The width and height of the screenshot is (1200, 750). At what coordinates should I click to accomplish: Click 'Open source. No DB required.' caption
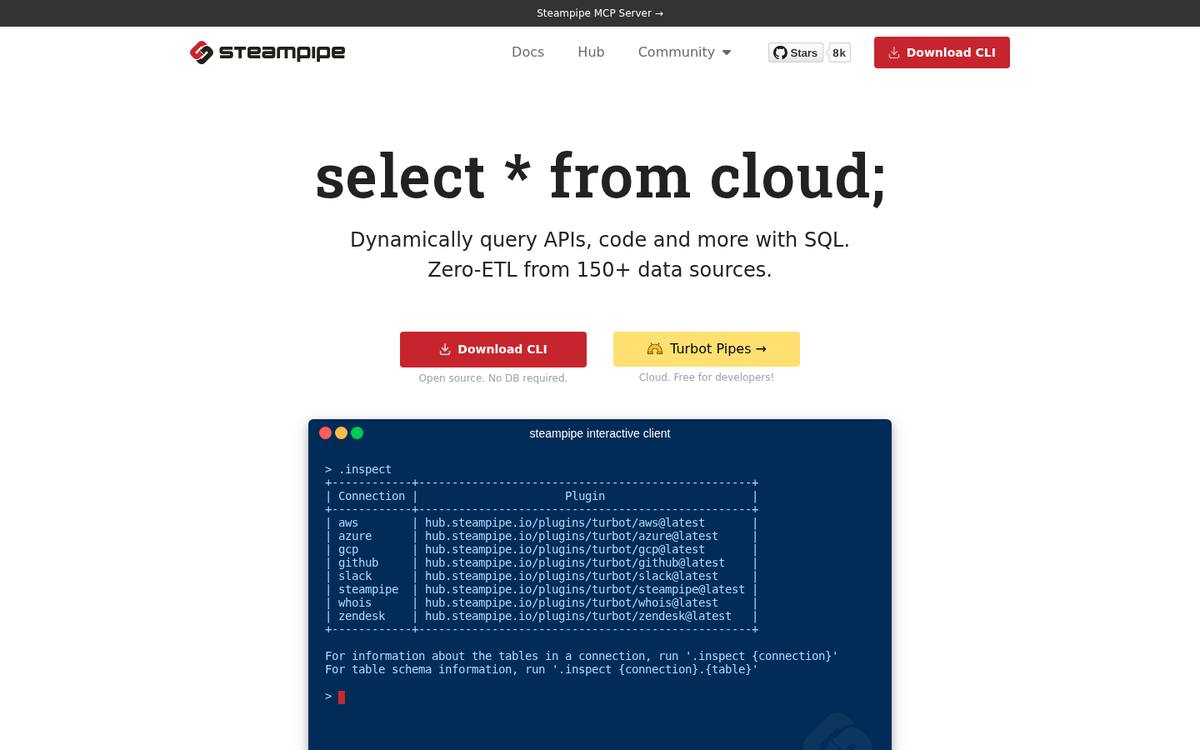[x=493, y=378]
